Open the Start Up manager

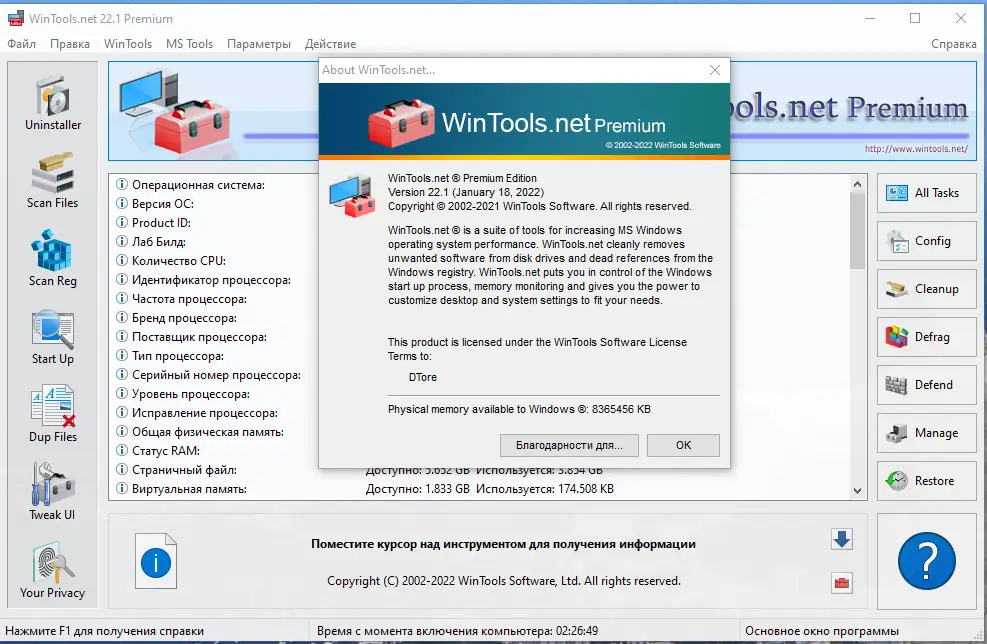(x=51, y=334)
